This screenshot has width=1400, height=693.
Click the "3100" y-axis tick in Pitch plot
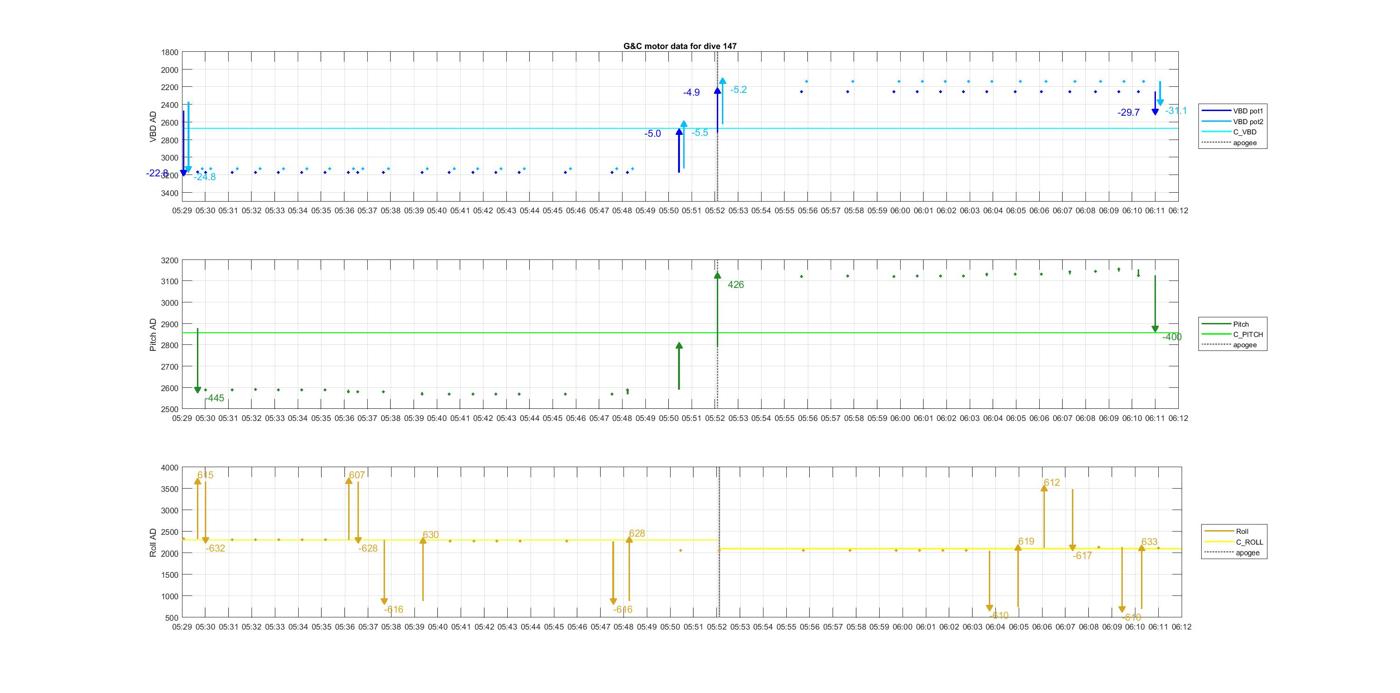pyautogui.click(x=170, y=282)
